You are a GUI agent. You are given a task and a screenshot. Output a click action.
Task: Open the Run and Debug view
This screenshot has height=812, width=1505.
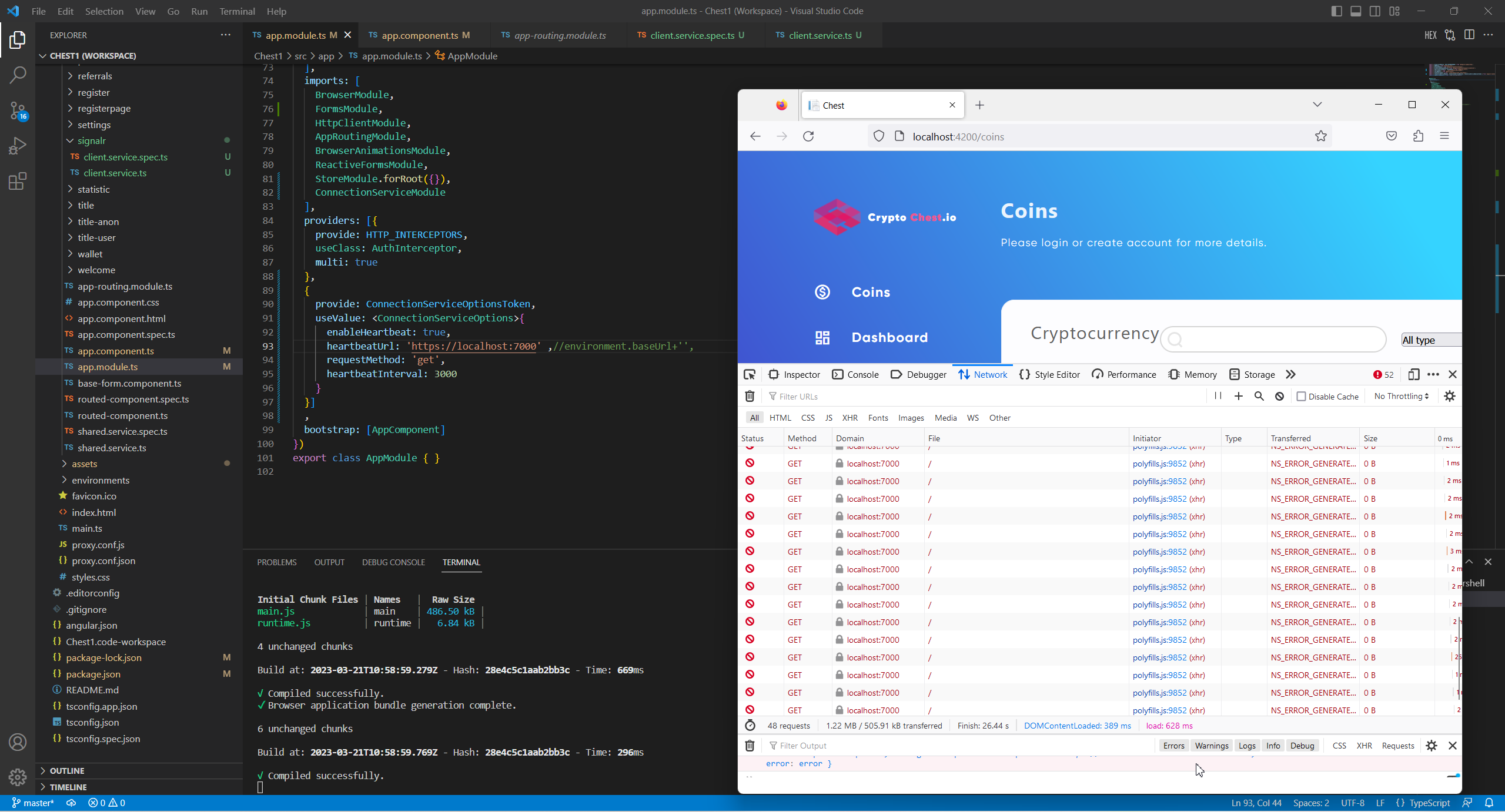pos(18,146)
